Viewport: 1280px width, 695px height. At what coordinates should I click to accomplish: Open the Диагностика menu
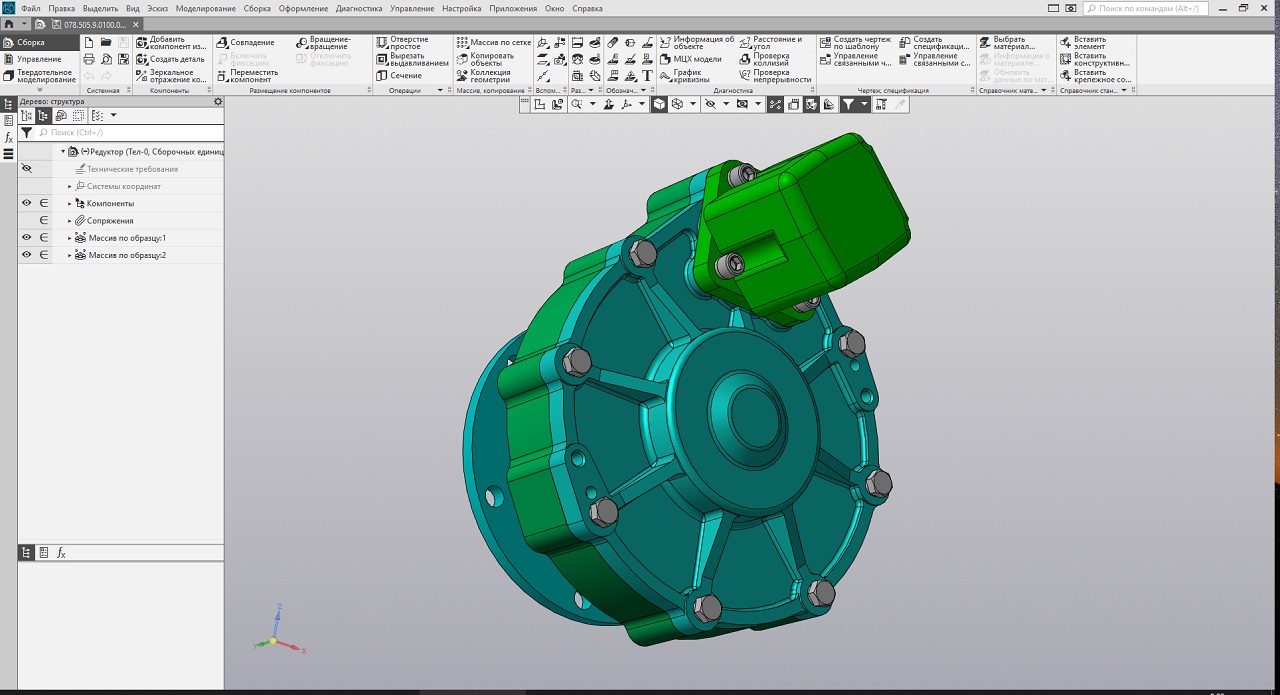tap(359, 8)
